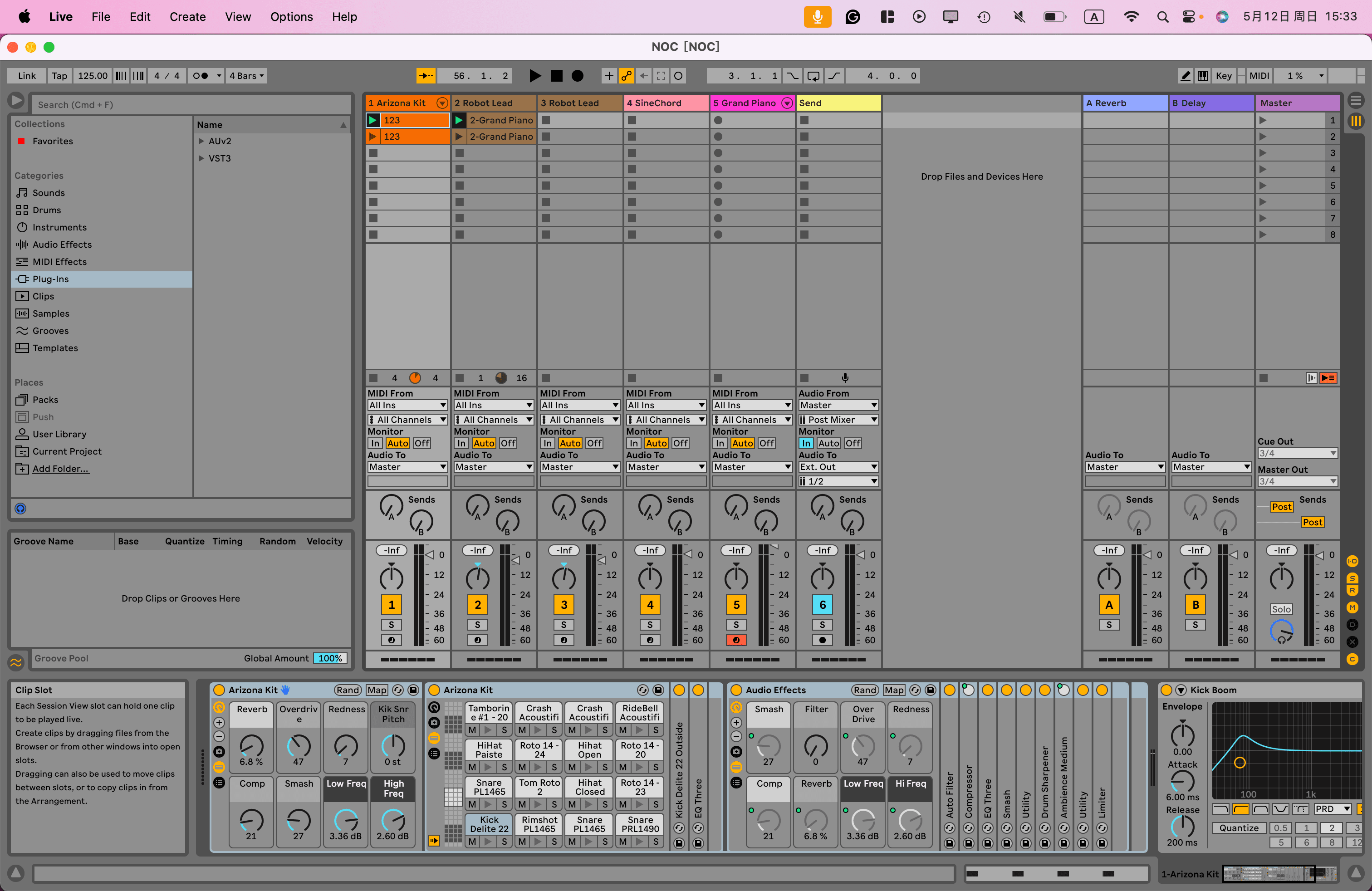Open the 4 Bars quantization dropdown
Screen dimensions: 1372x891
[247, 75]
